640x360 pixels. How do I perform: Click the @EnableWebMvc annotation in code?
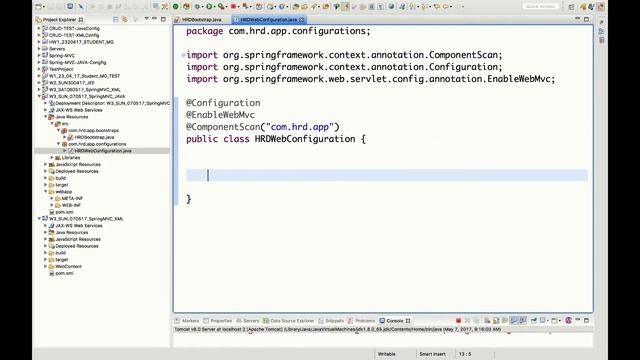(220, 115)
